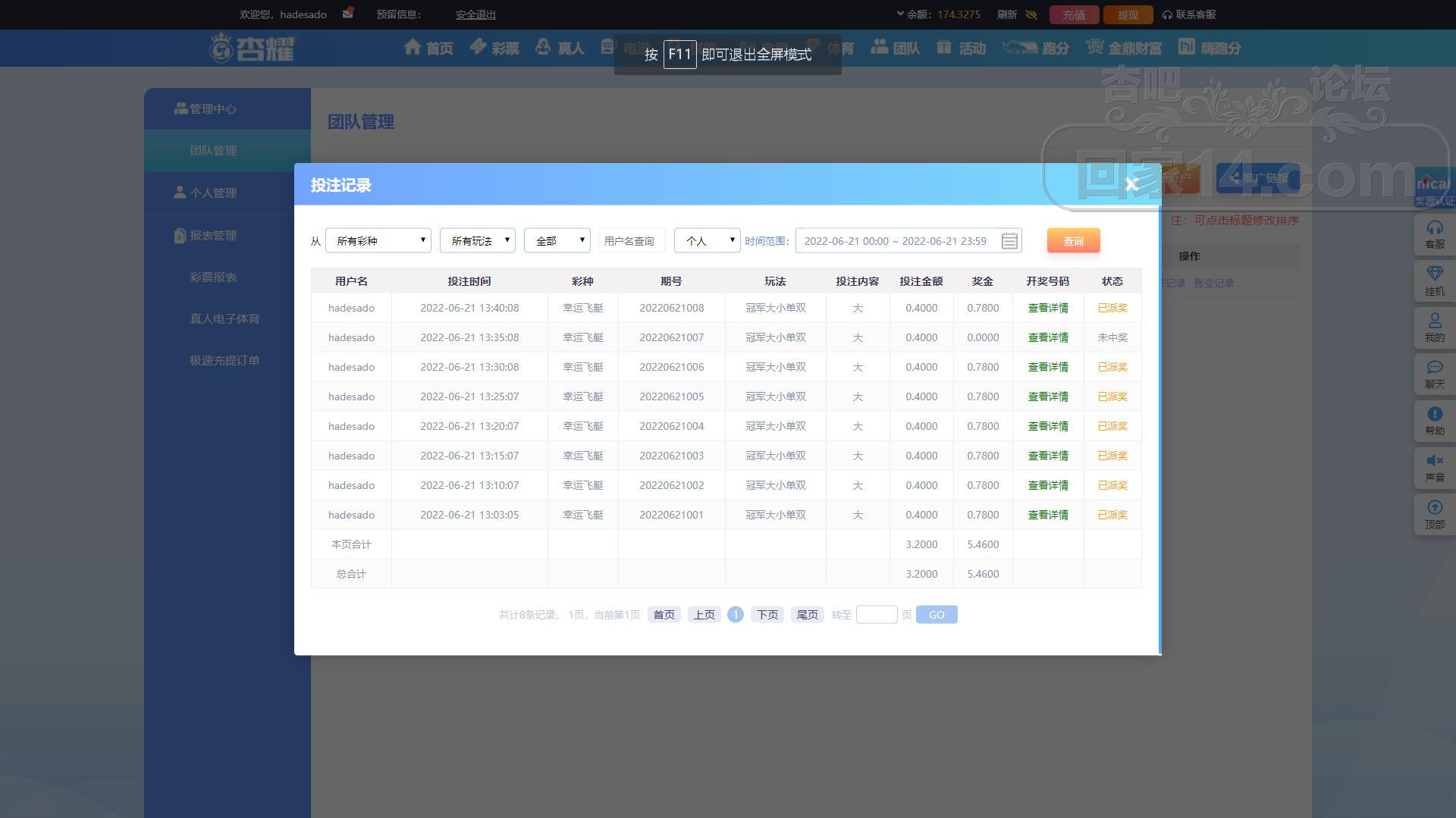Click the calendar icon in date range field
Viewport: 1456px width, 818px height.
tap(1009, 241)
